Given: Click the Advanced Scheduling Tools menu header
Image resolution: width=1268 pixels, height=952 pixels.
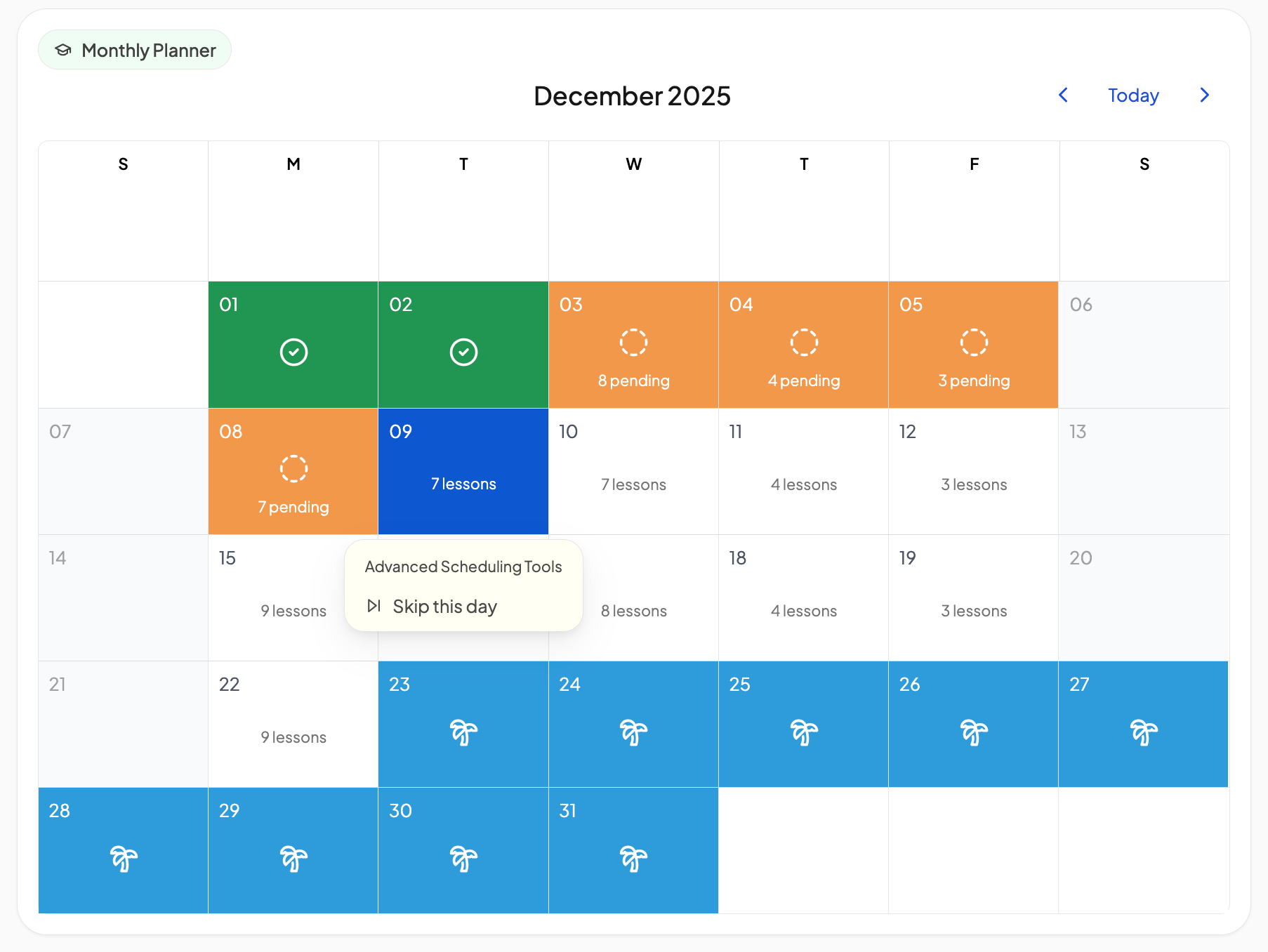Looking at the screenshot, I should point(463,567).
